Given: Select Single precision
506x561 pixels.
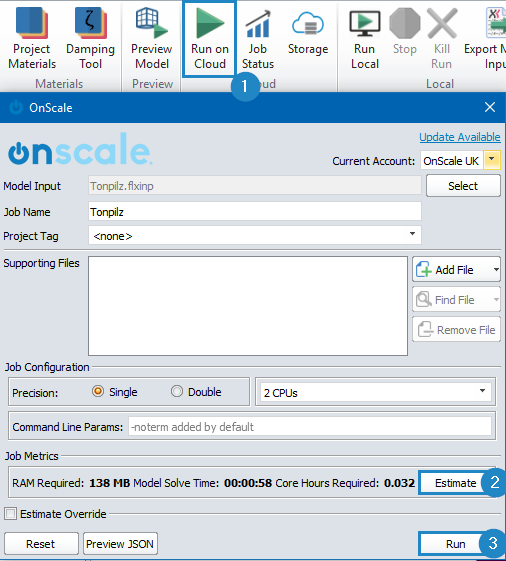Looking at the screenshot, I should (98, 391).
